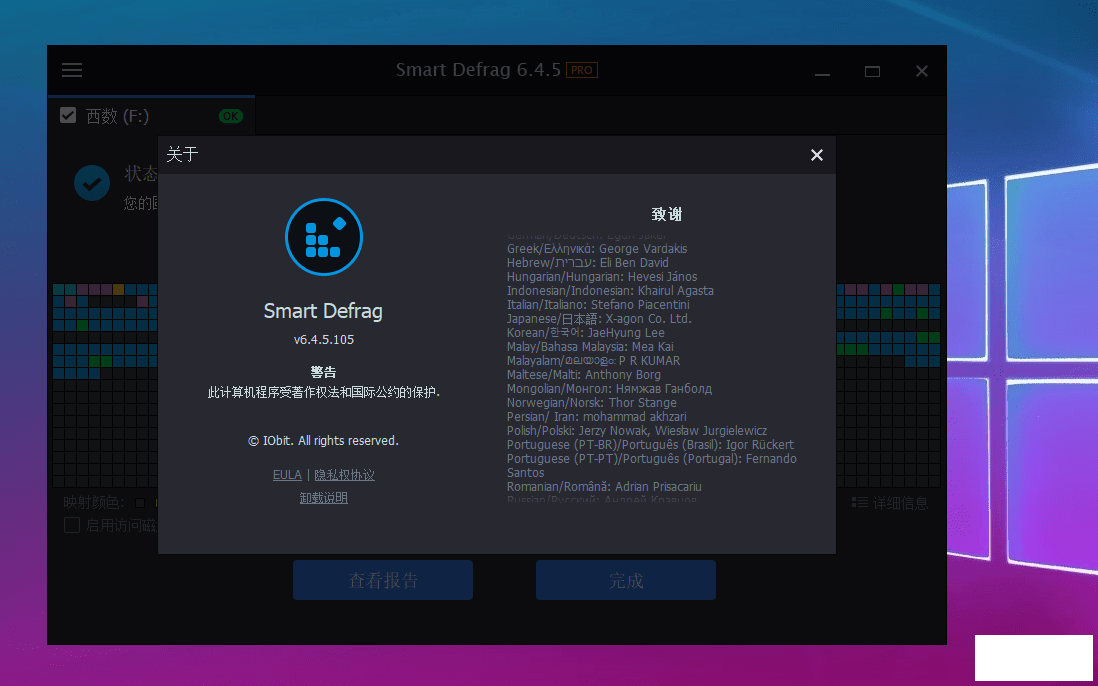1098x686 pixels.
Task: Click the © IObit. All rights reserved text
Action: pos(324,440)
